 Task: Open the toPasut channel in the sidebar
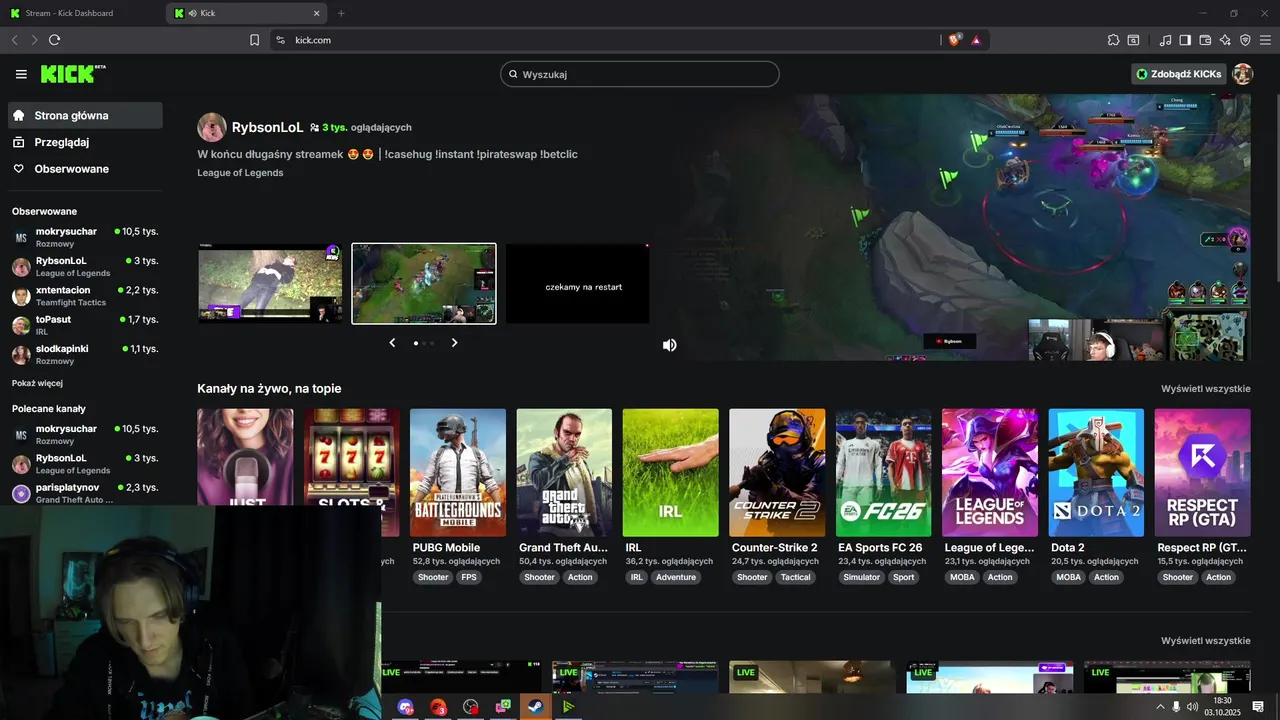85,325
